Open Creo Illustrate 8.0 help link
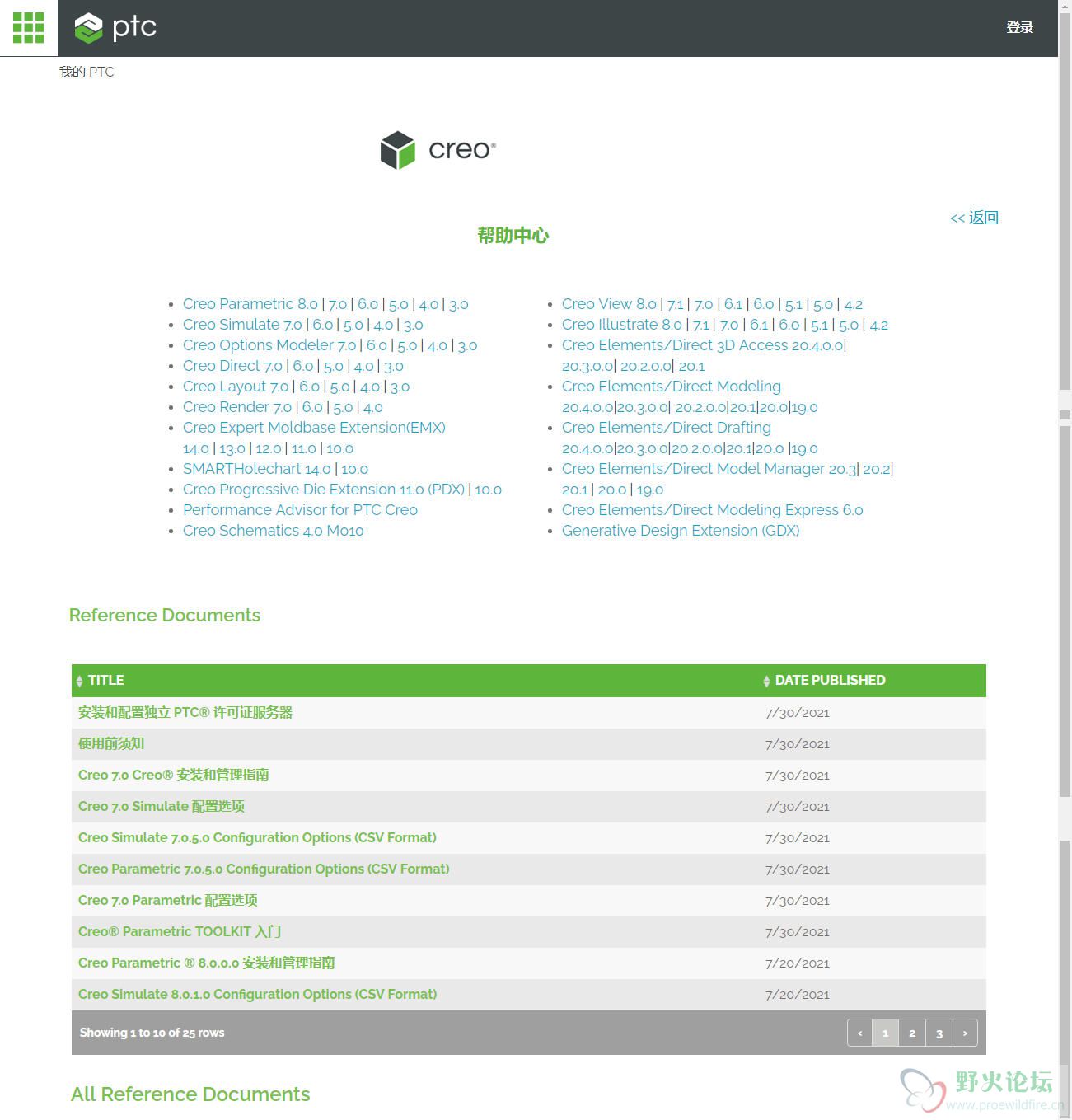 (x=622, y=325)
